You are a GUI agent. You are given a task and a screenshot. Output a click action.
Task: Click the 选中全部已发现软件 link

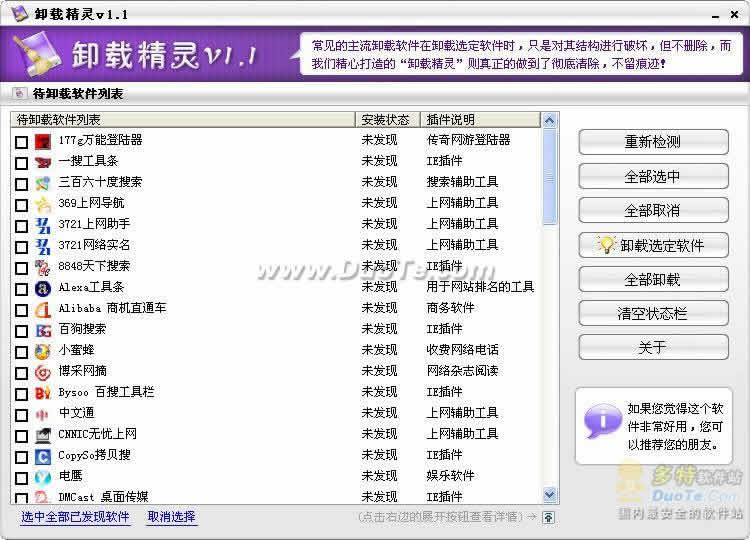pyautogui.click(x=75, y=517)
